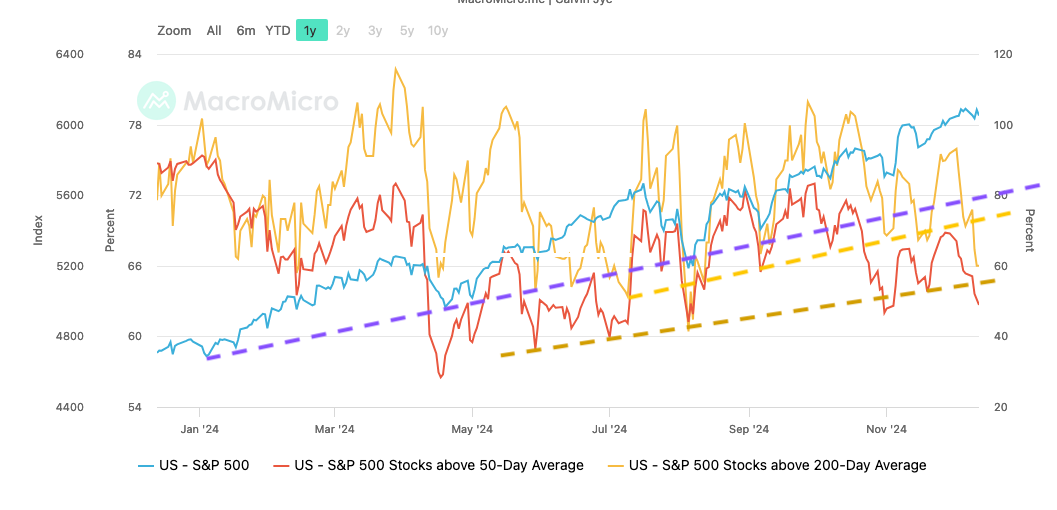The width and height of the screenshot is (1057, 510).
Task: Click the Nov '24 x-axis label
Action: tap(886, 429)
